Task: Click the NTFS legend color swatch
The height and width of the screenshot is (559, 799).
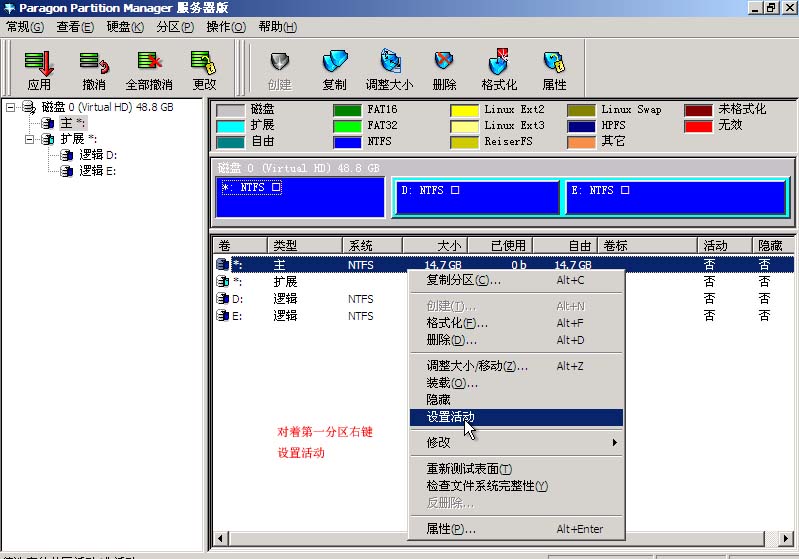Action: coord(347,142)
